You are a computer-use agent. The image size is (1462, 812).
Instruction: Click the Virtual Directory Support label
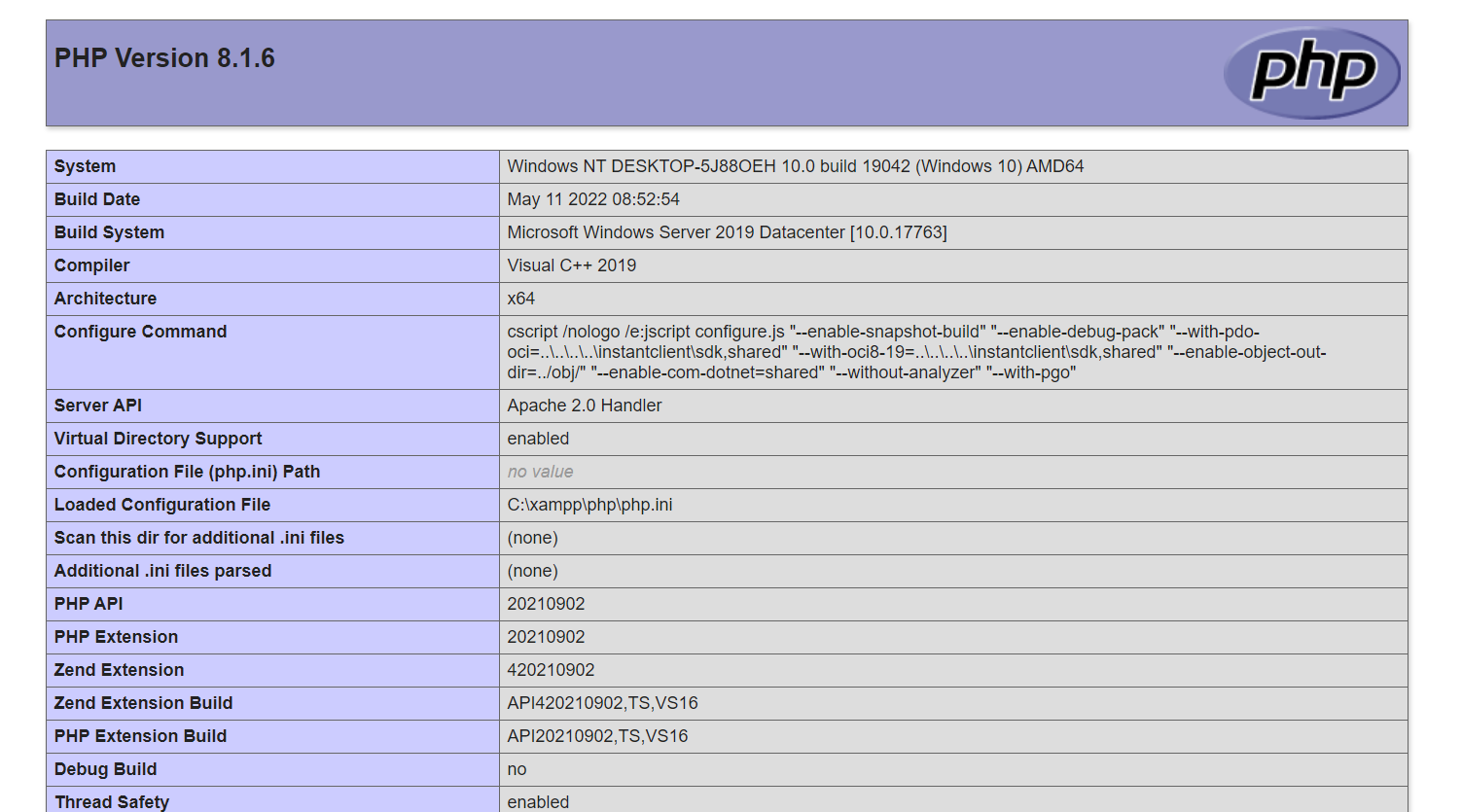click(158, 439)
